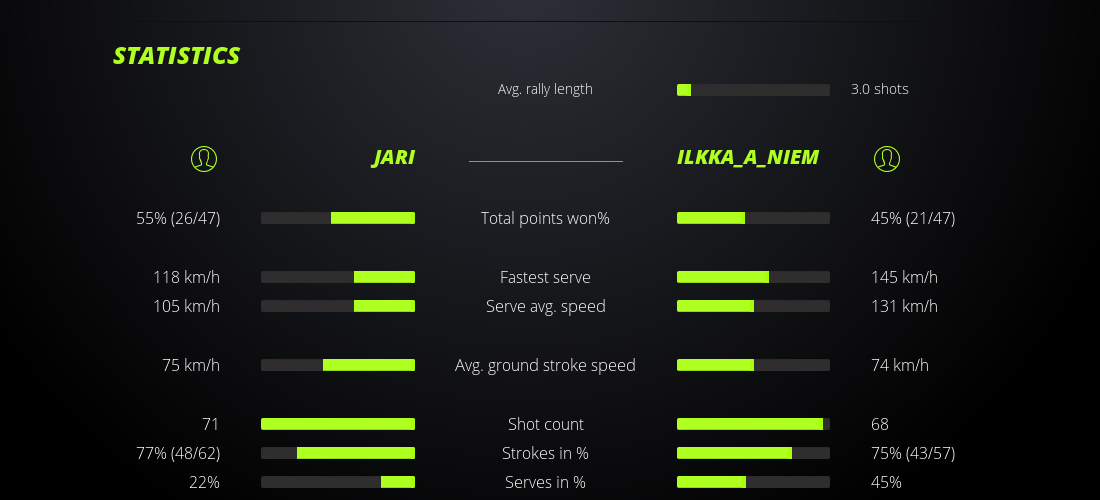Image resolution: width=1100 pixels, height=500 pixels.
Task: Click Jari's 55% (26/47) points value
Action: click(178, 218)
